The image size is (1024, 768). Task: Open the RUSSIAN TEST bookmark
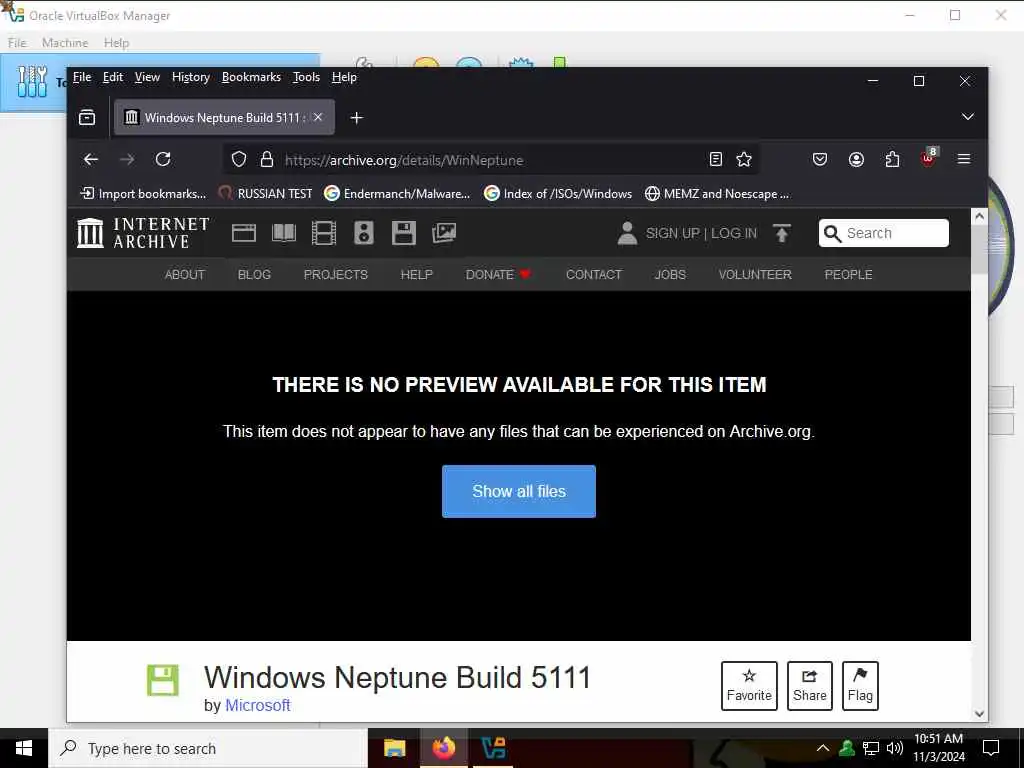pyautogui.click(x=266, y=193)
